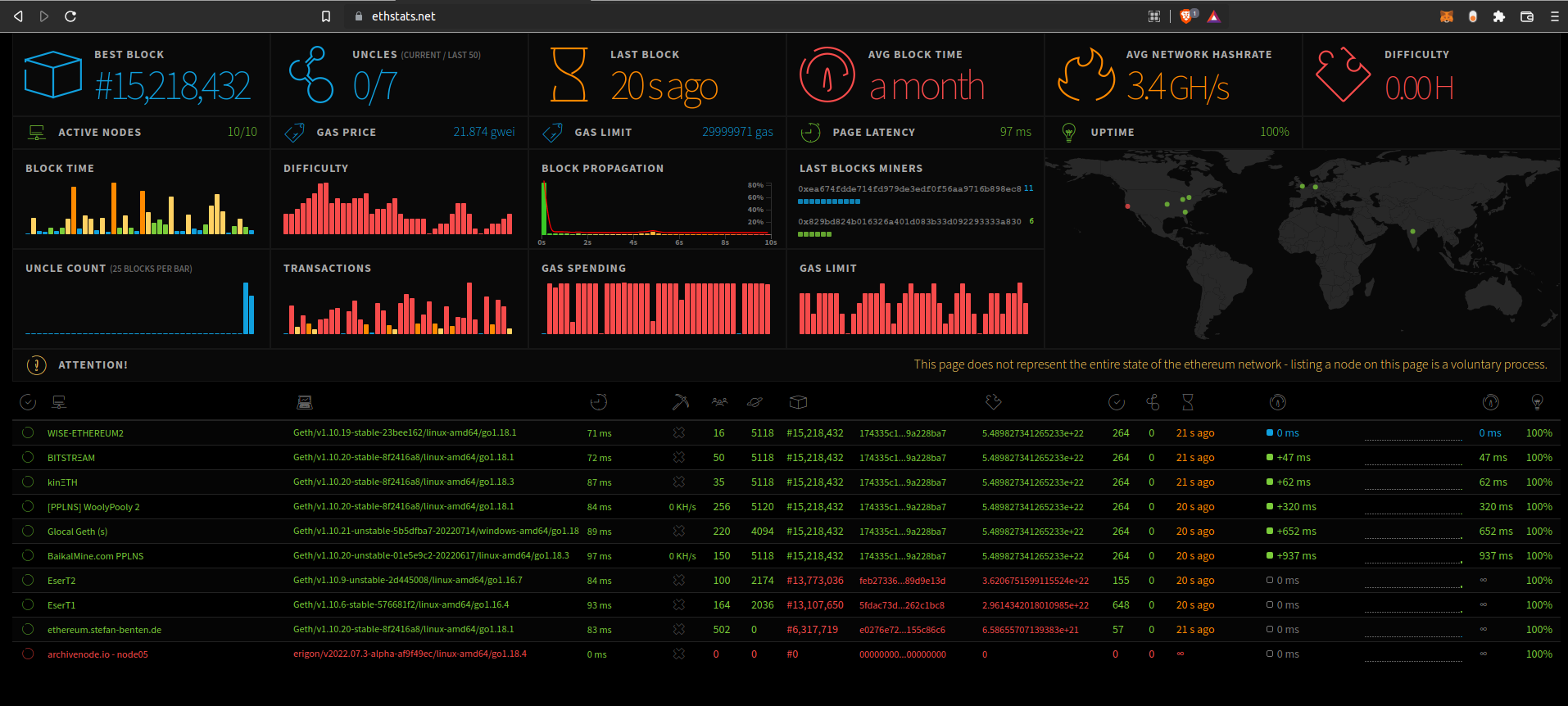The width and height of the screenshot is (1568, 706).
Task: Sort by uptime lightbulb header icon
Action: (1538, 402)
